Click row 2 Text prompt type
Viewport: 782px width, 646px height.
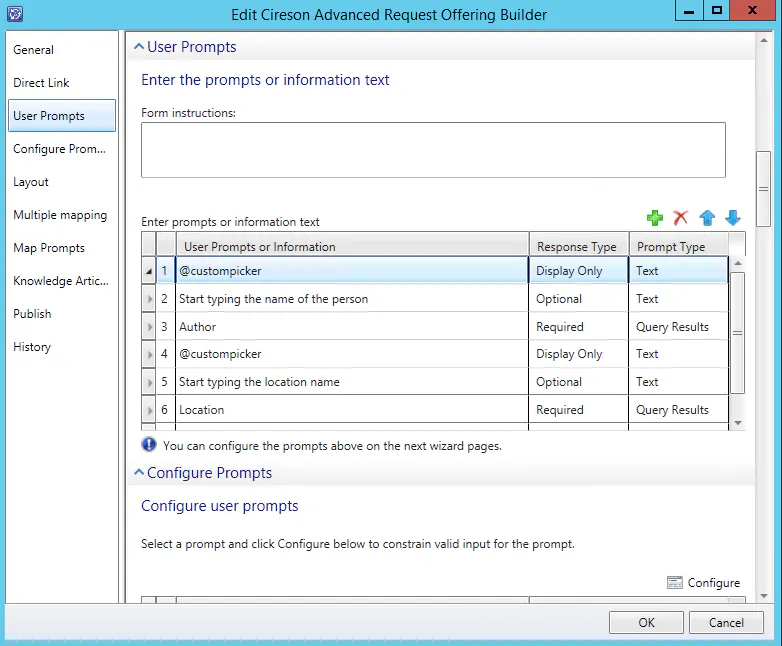[x=678, y=299]
